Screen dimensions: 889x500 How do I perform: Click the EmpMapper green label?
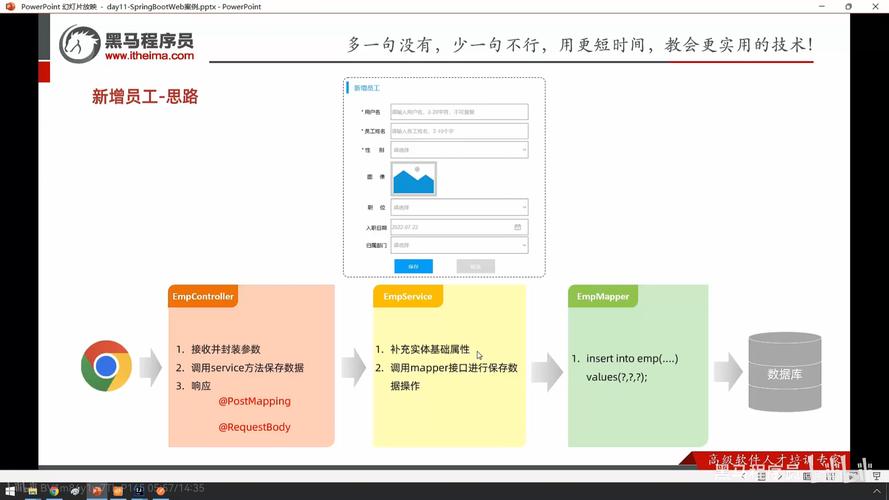[x=603, y=296]
